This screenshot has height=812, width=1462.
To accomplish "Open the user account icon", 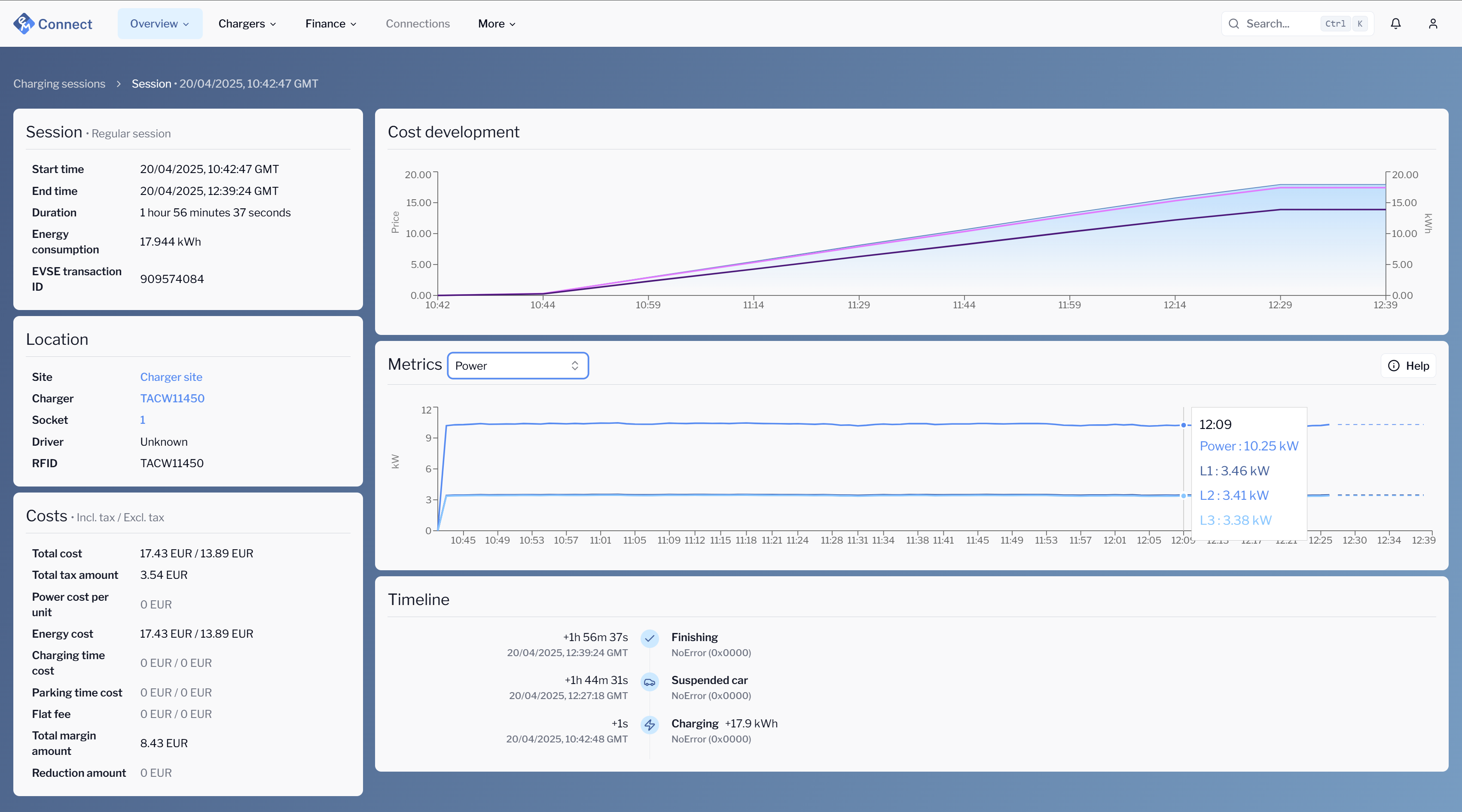I will [1433, 23].
